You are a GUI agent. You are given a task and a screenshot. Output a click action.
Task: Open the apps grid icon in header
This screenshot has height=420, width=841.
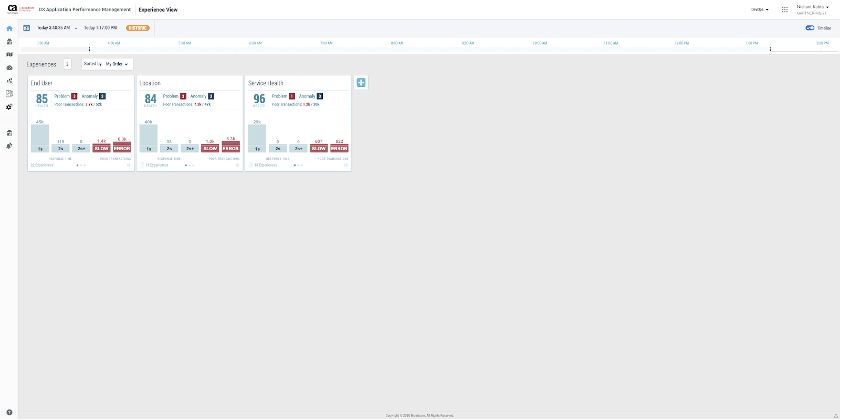785,9
